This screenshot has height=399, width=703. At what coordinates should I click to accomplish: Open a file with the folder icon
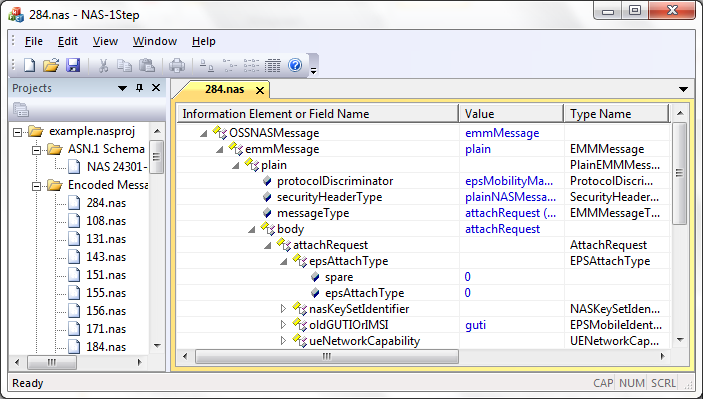point(51,65)
